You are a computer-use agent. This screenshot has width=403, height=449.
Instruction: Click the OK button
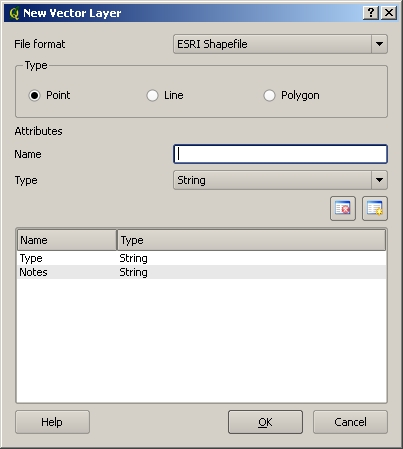click(265, 422)
